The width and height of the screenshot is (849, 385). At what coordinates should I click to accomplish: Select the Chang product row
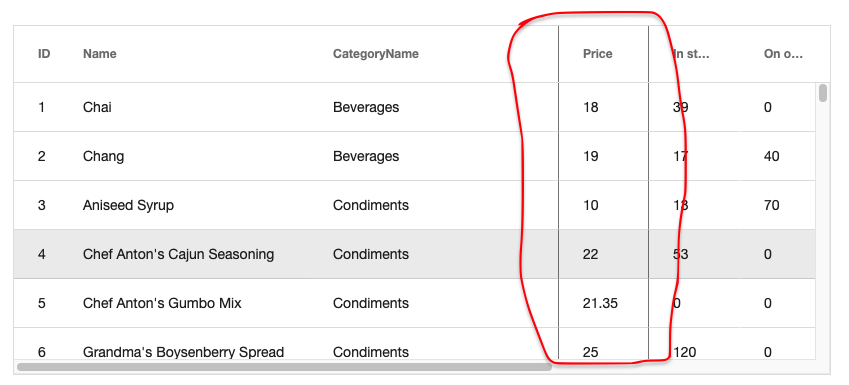click(414, 156)
